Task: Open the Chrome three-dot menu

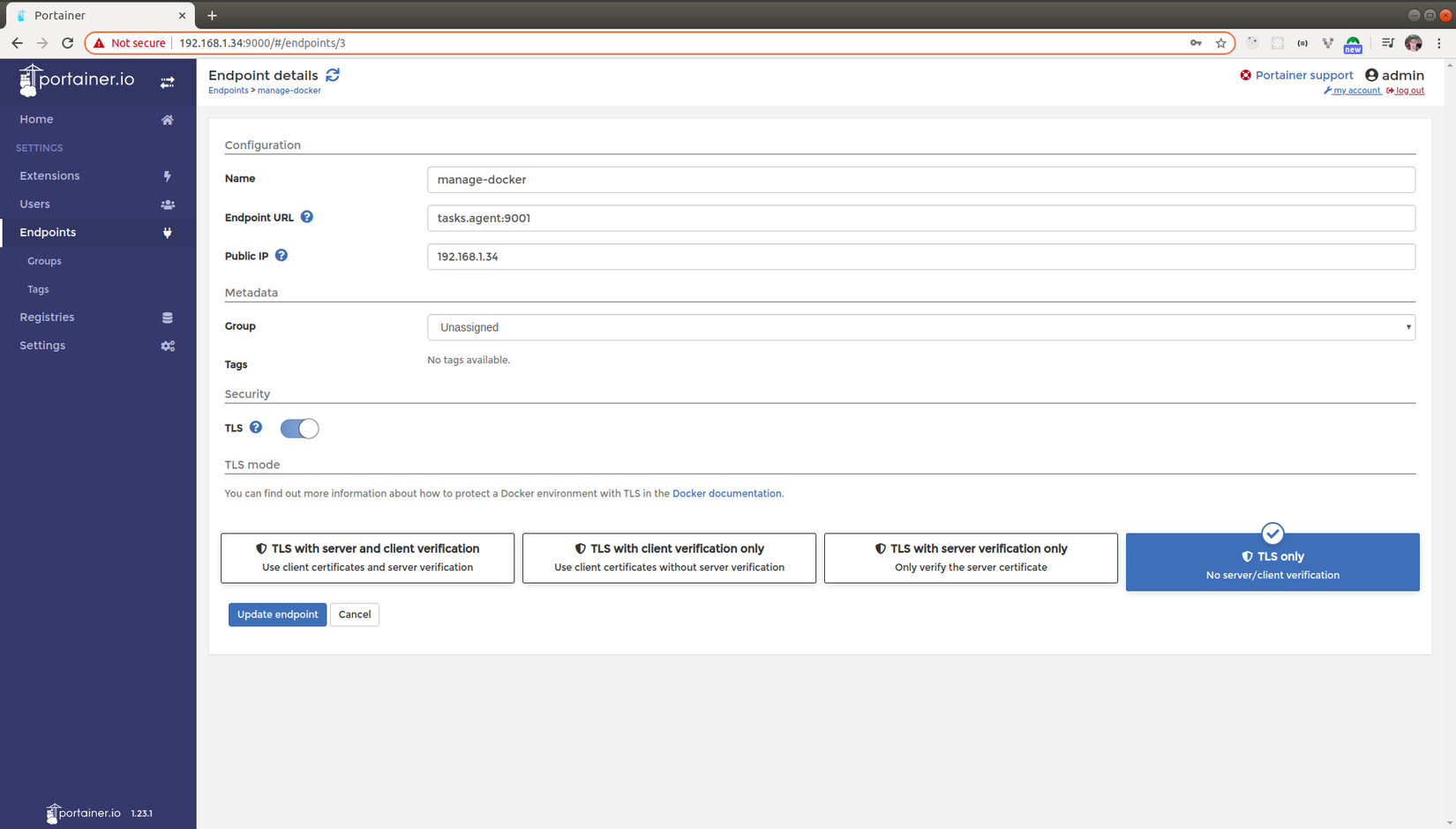Action: pos(1439,42)
